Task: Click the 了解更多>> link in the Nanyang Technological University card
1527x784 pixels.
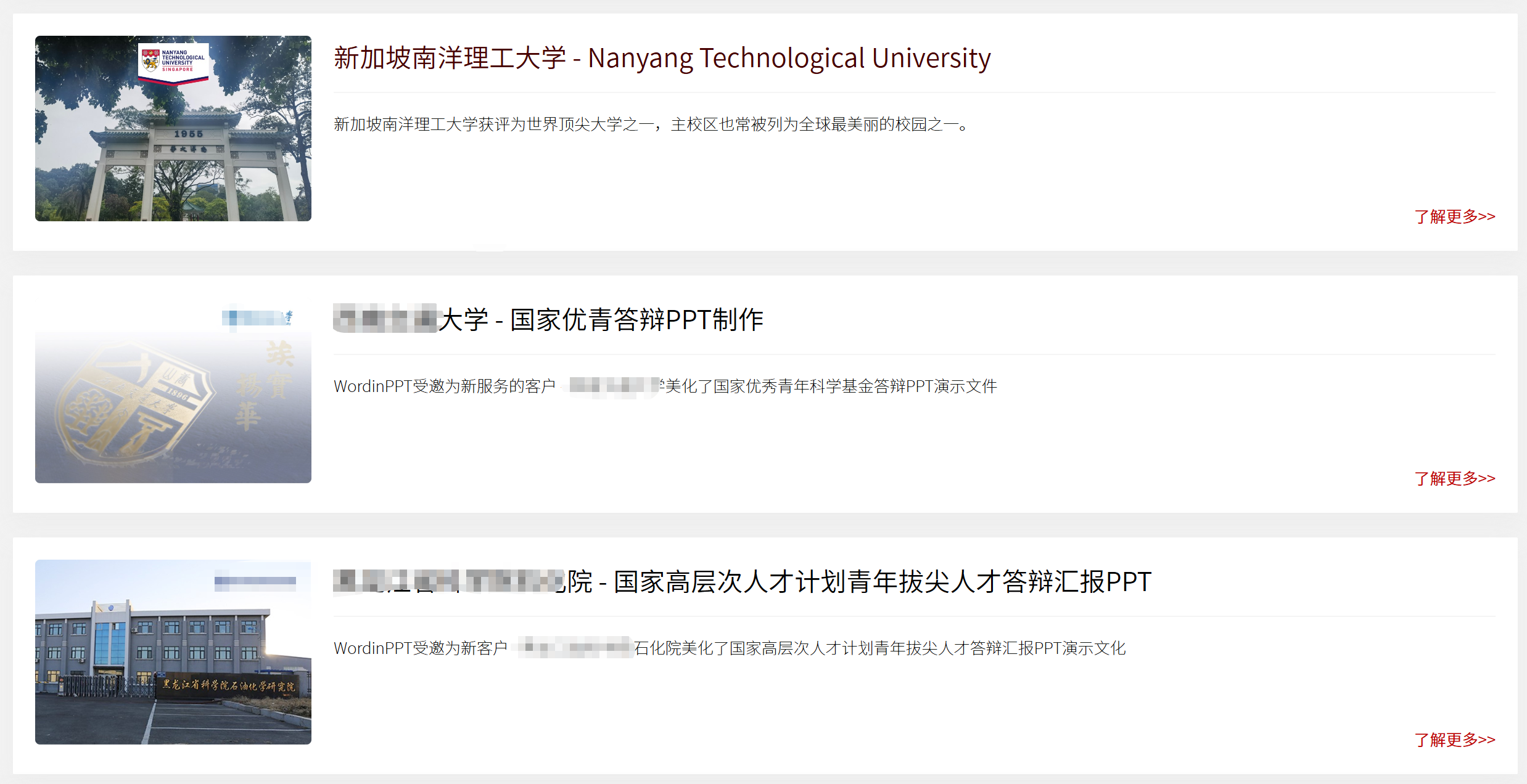Action: click(x=1455, y=216)
